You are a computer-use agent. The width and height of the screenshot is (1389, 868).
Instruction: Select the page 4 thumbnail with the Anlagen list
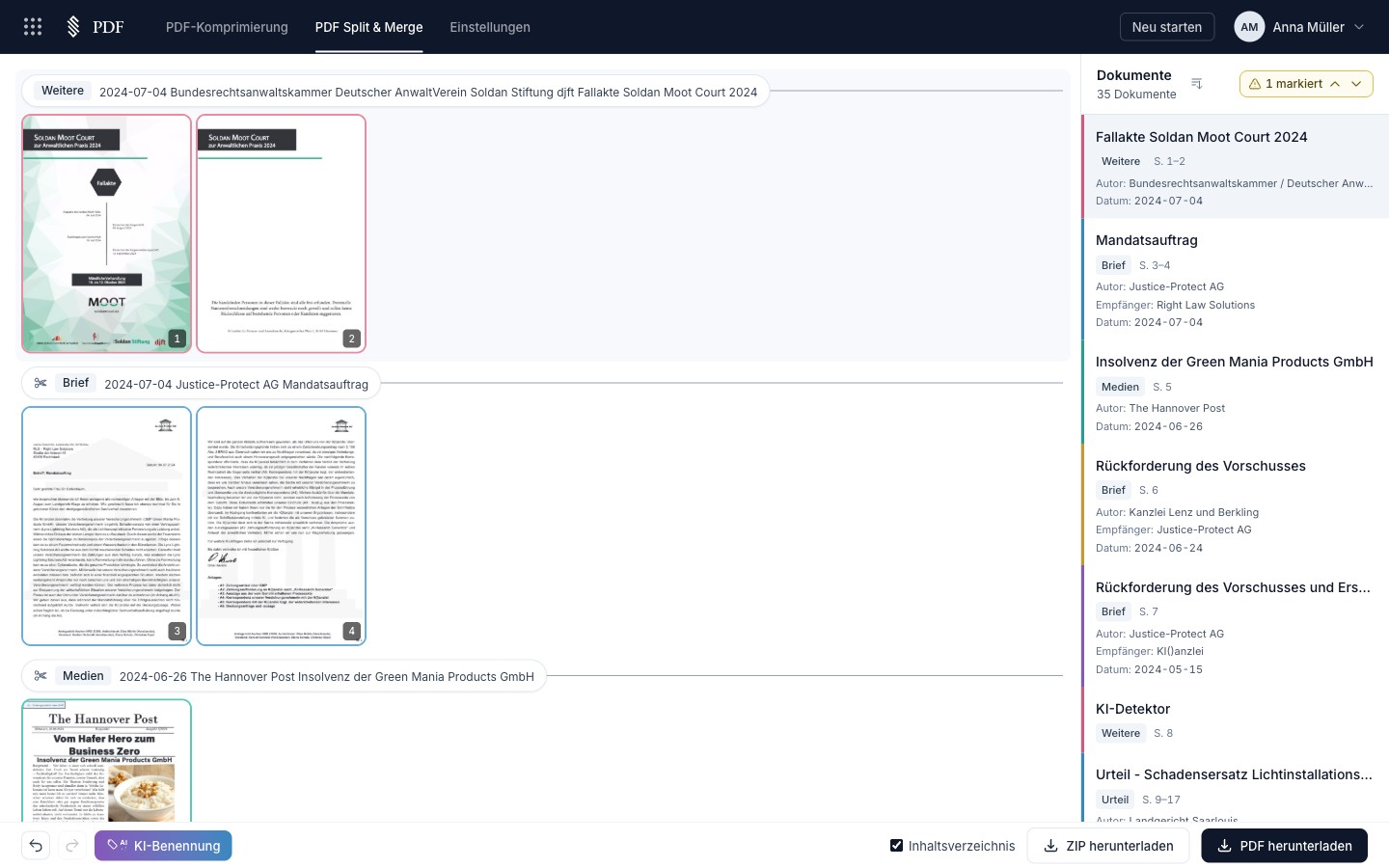point(281,526)
